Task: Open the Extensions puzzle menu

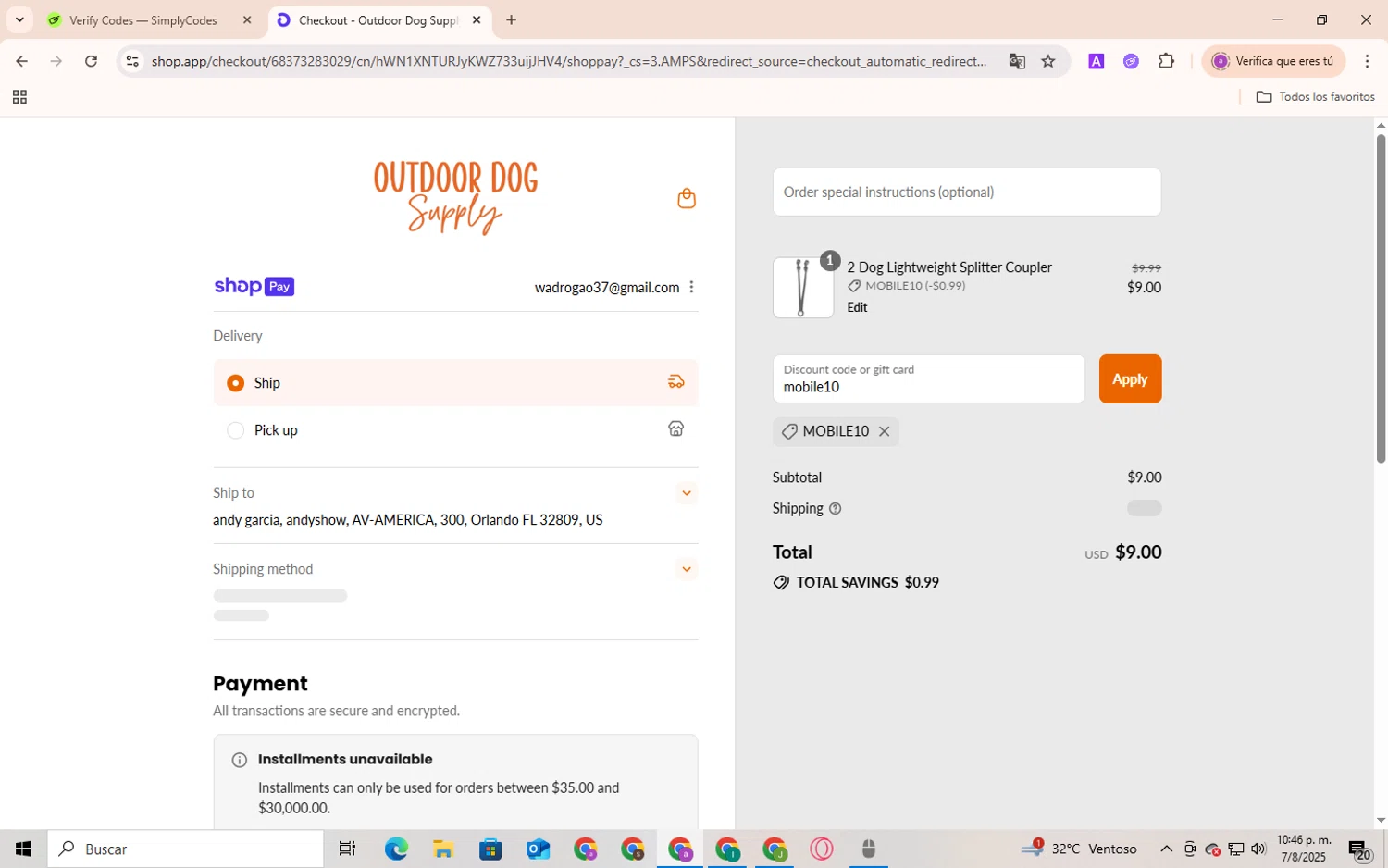Action: click(1166, 61)
